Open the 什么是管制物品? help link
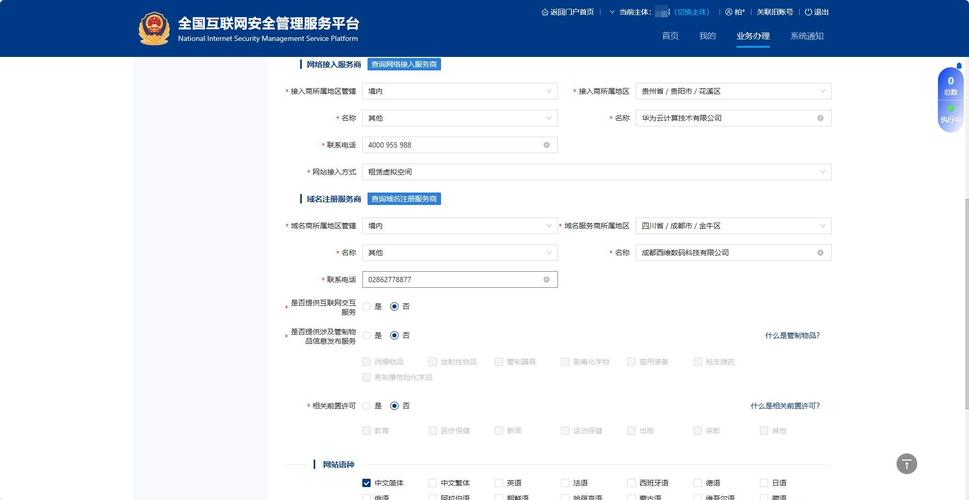 pyautogui.click(x=792, y=336)
